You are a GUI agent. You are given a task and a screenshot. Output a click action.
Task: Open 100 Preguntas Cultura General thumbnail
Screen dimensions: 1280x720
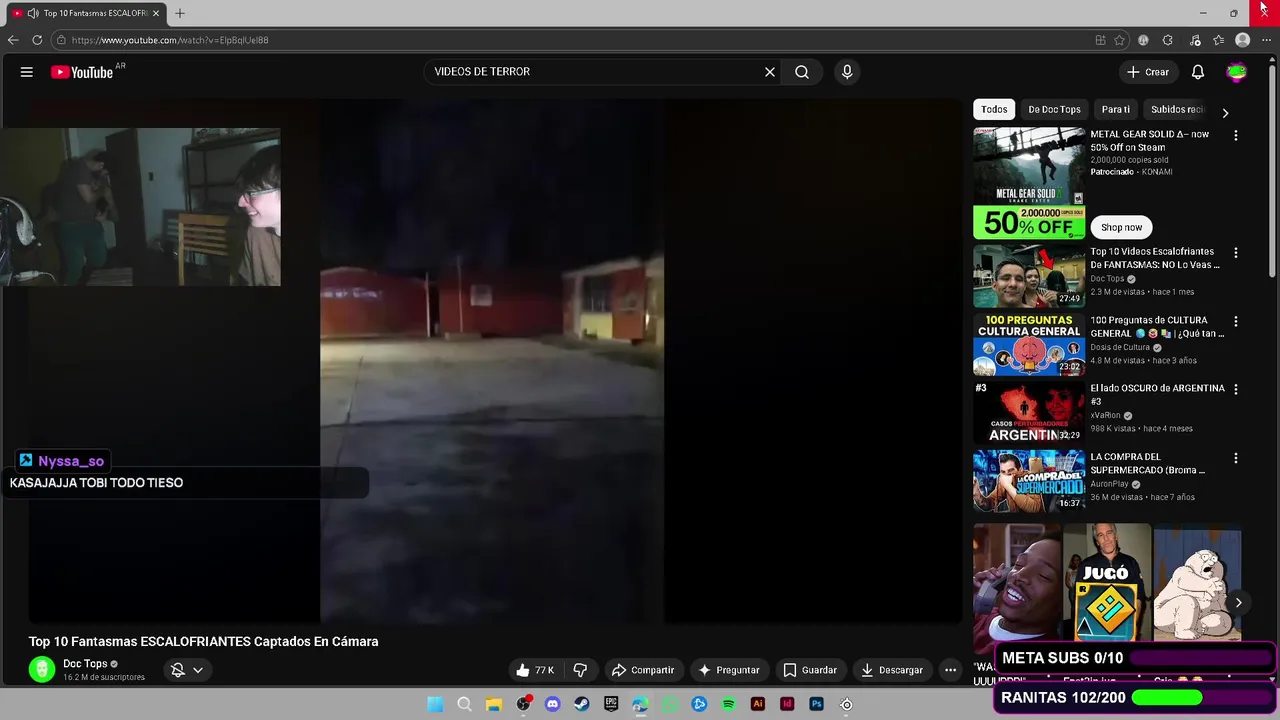point(1029,344)
